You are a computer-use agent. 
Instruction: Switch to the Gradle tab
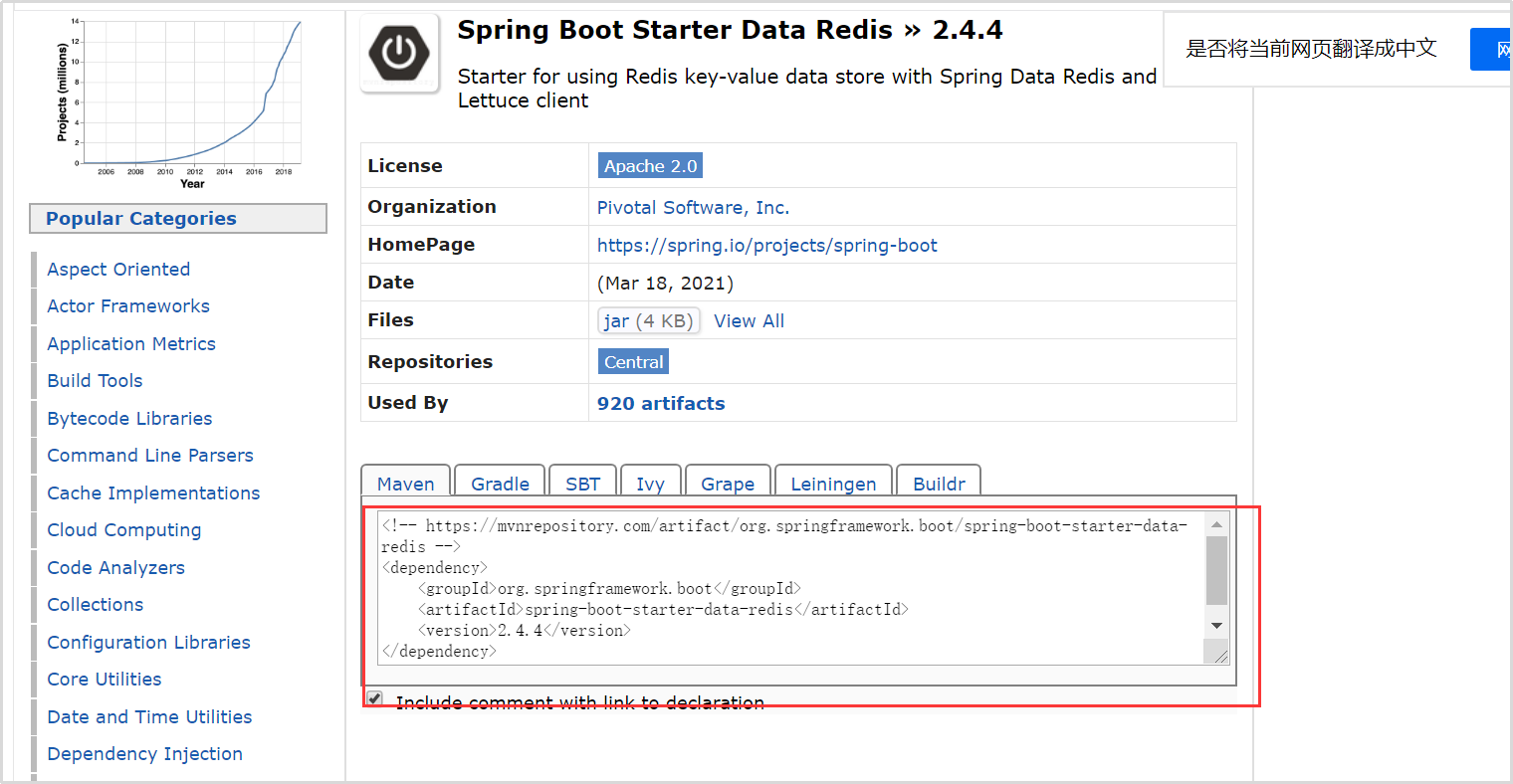[500, 483]
